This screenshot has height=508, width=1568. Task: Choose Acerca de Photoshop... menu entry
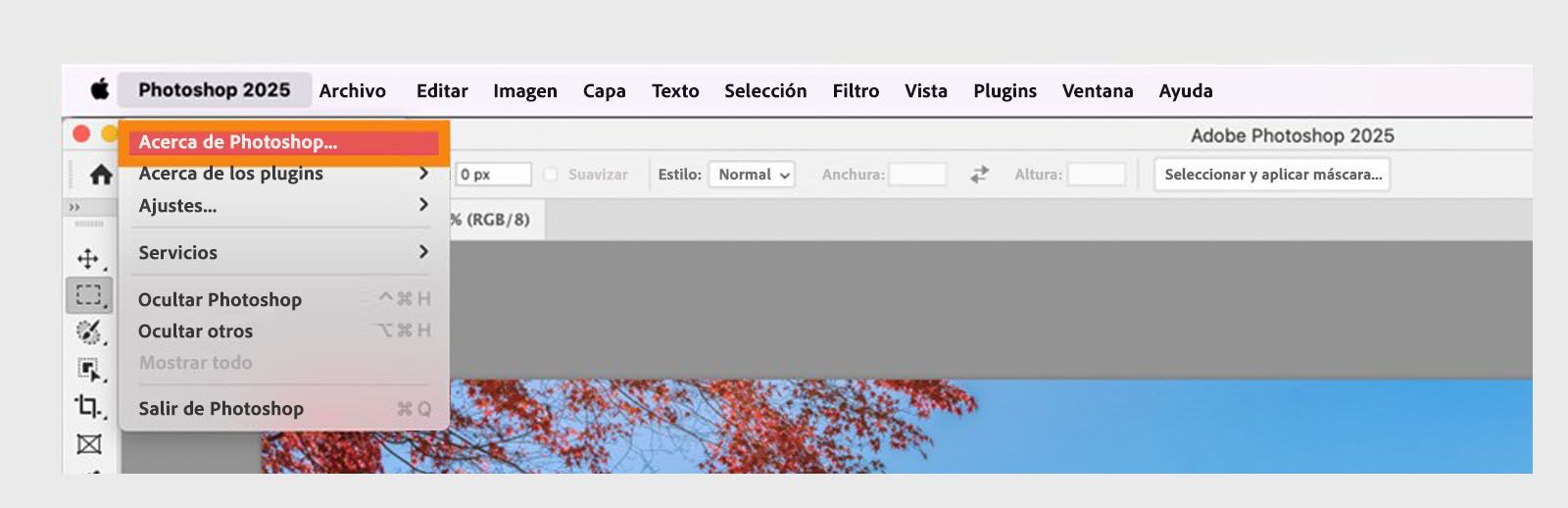[x=284, y=142]
